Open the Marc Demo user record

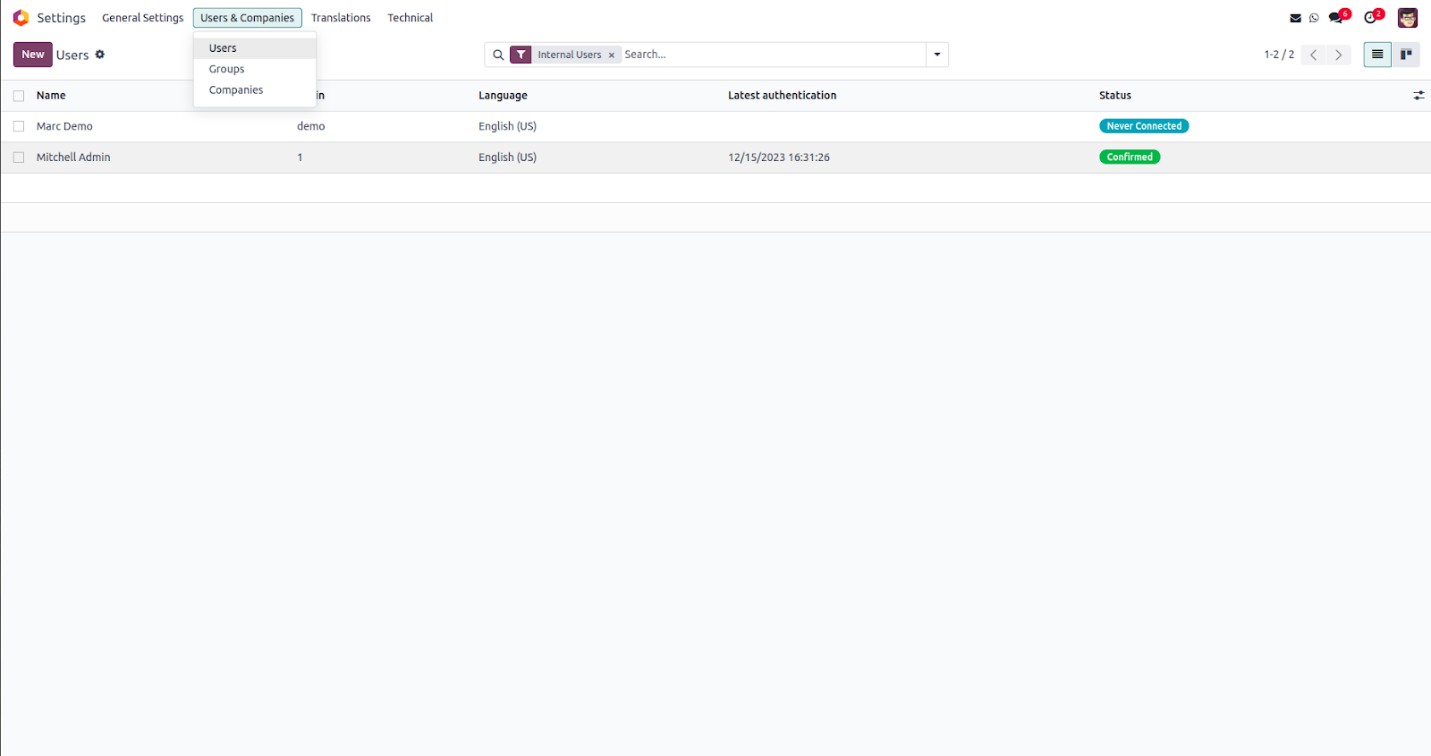tap(64, 127)
